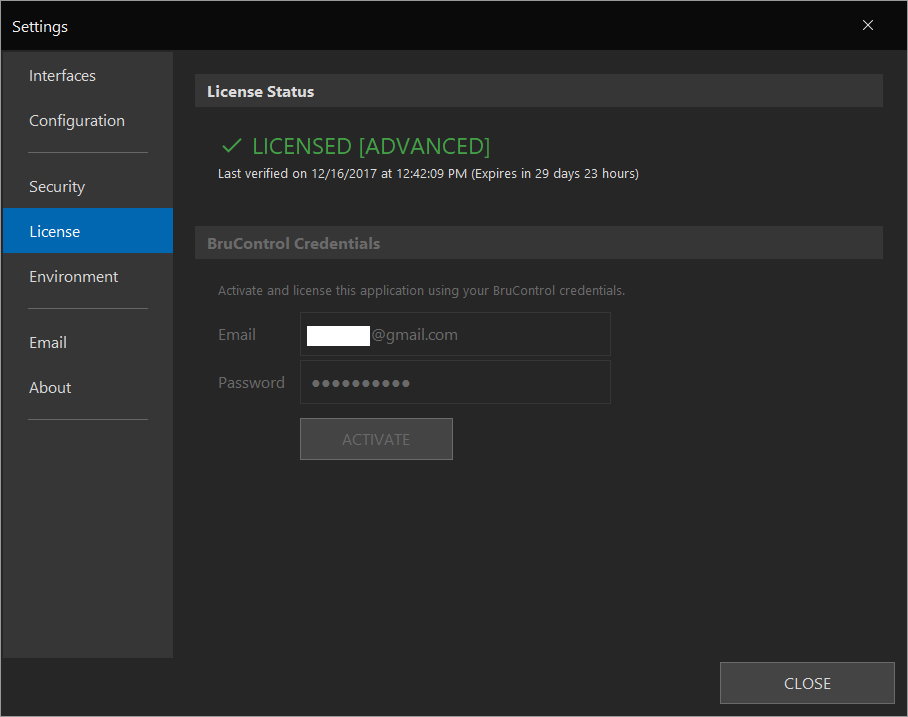The width and height of the screenshot is (908, 717).
Task: Select the License sidebar item
Action: [87, 231]
